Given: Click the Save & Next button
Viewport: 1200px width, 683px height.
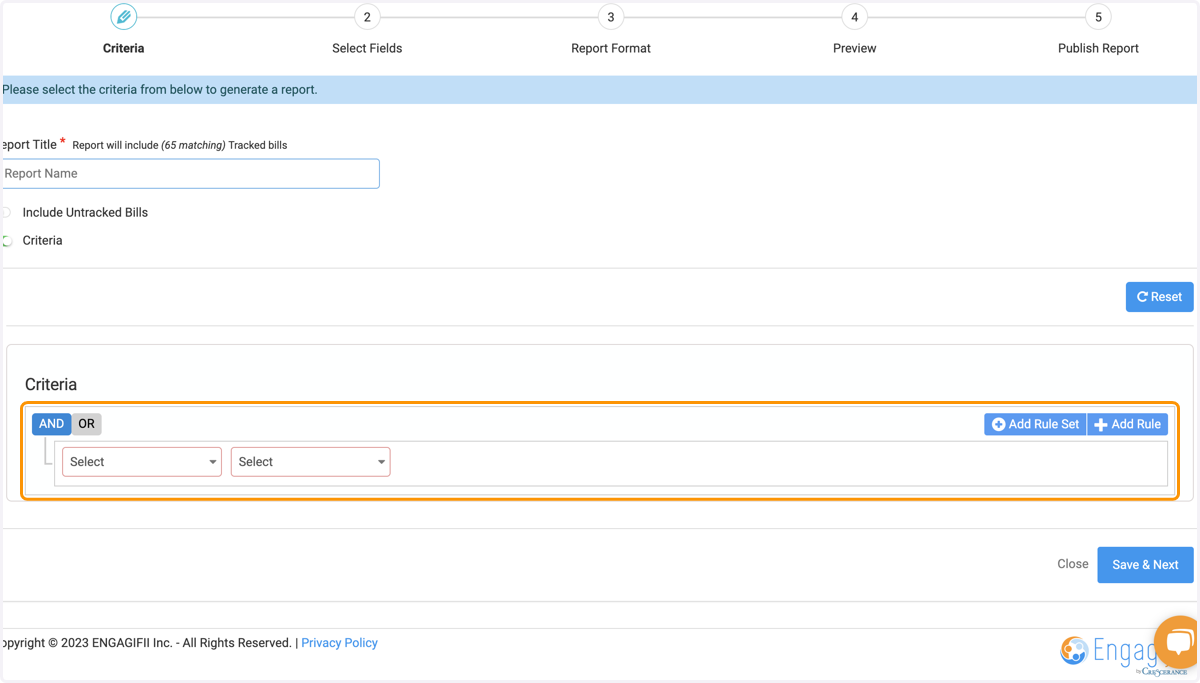Looking at the screenshot, I should click(x=1145, y=565).
